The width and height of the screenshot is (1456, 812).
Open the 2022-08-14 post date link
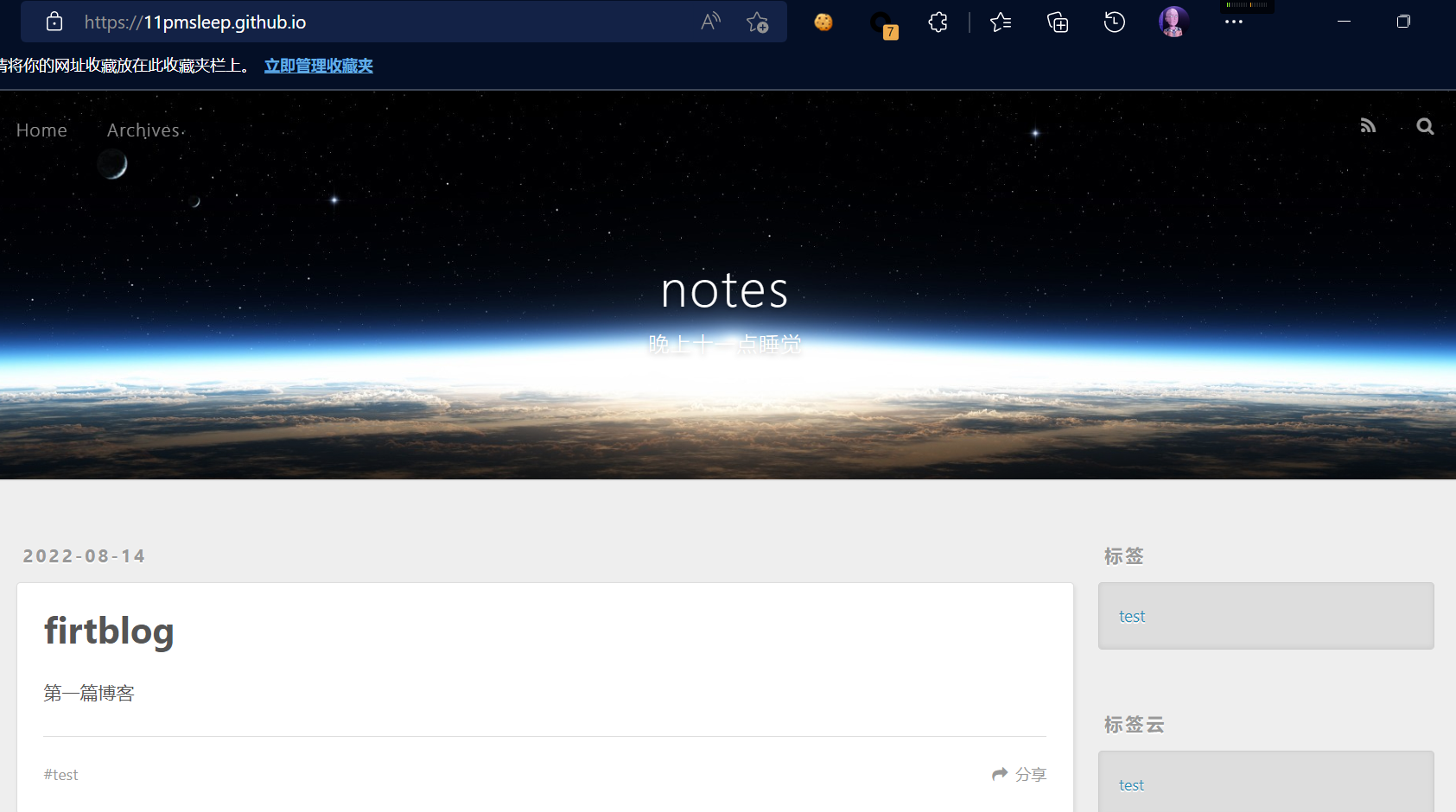click(x=84, y=556)
